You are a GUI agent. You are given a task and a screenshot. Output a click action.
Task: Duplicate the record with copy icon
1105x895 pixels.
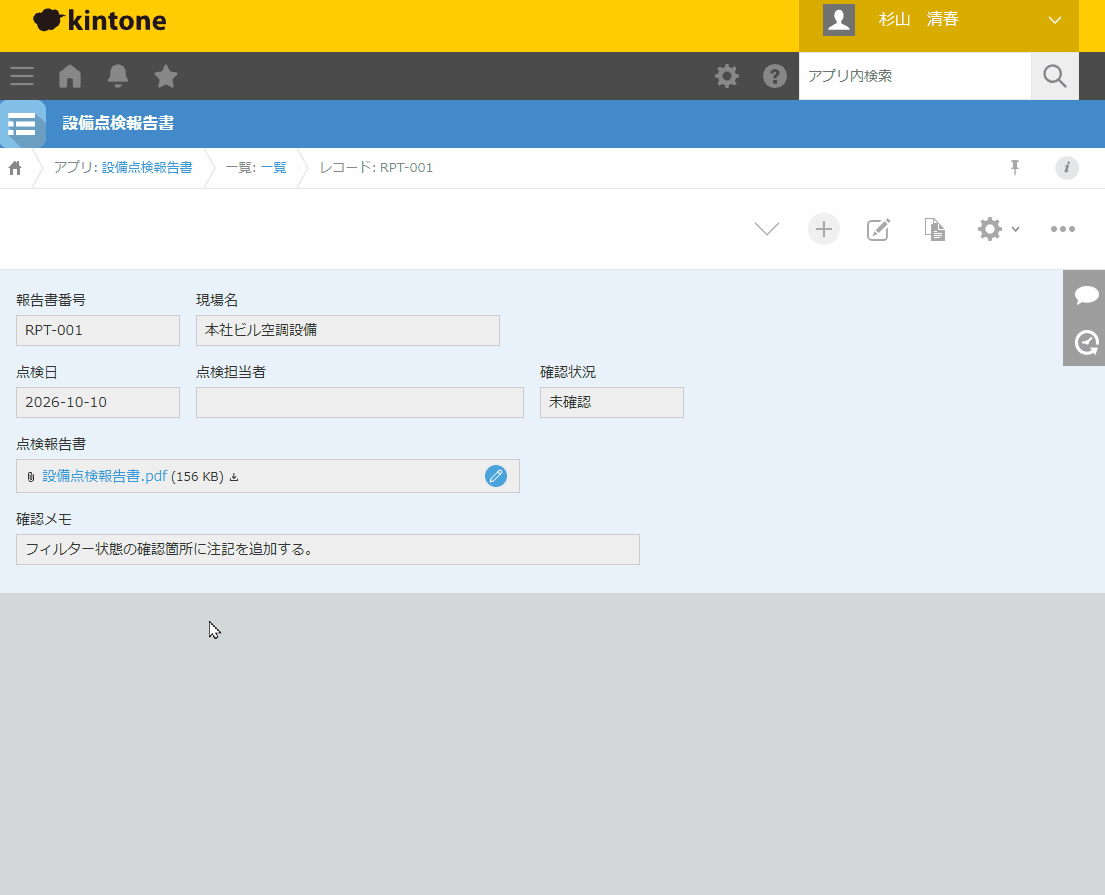point(934,229)
